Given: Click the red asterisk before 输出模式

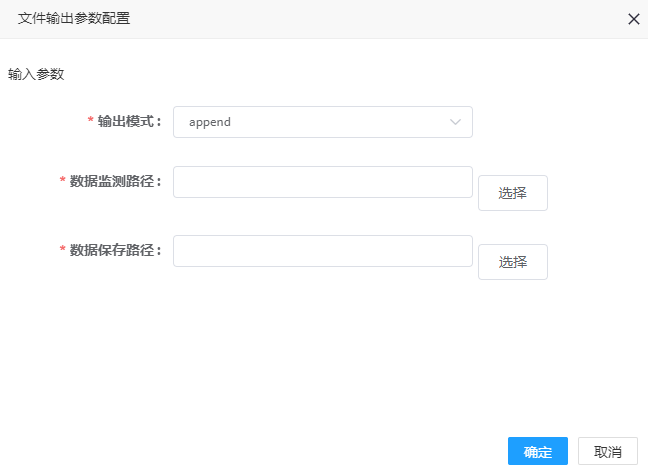Looking at the screenshot, I should point(91,120).
